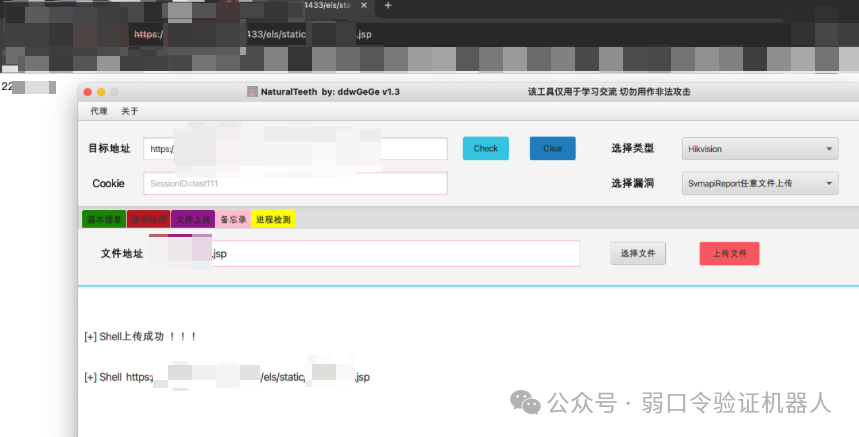Click the browser address bar URL

coord(252,34)
